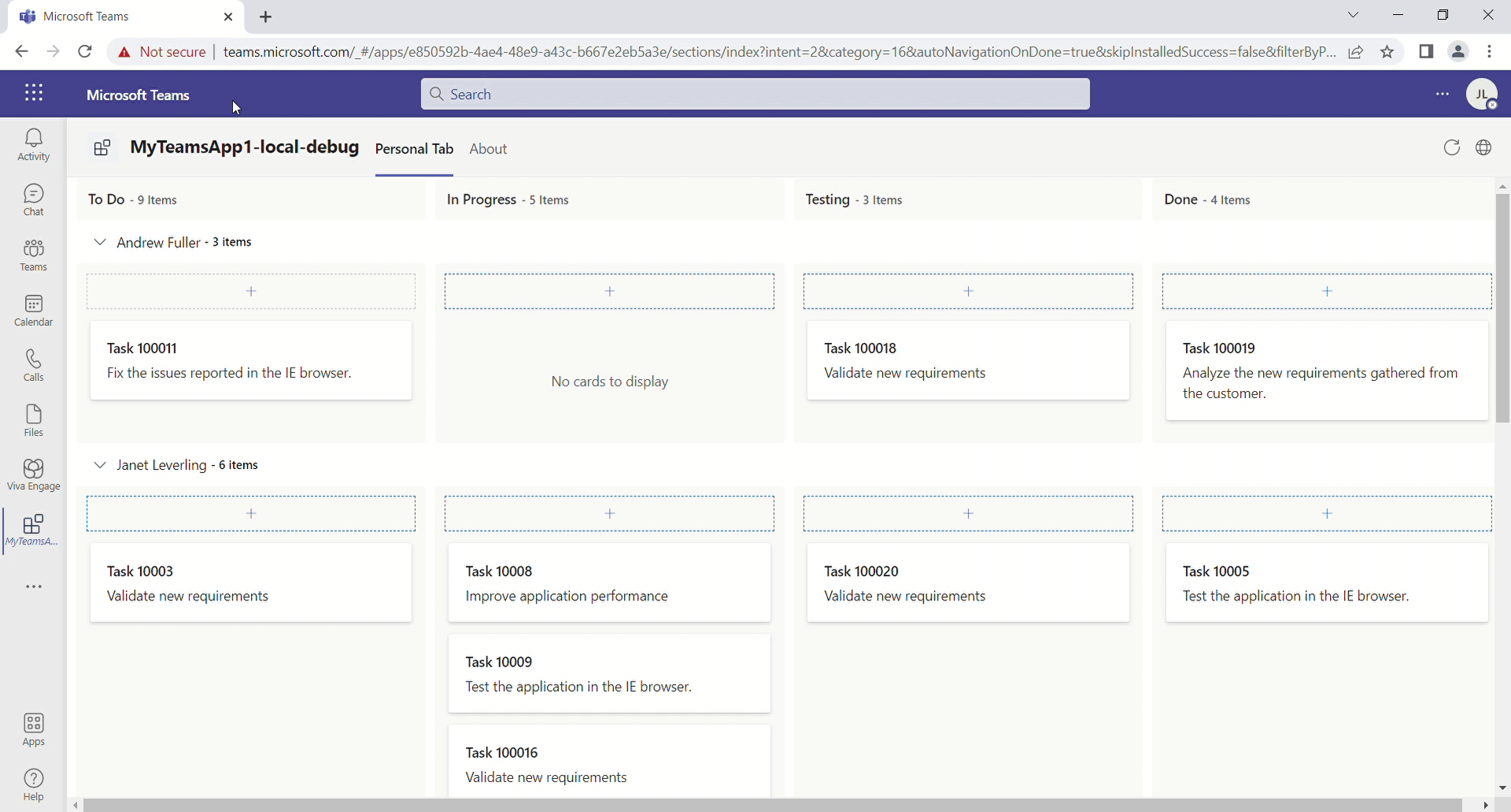This screenshot has height=812, width=1511.
Task: Collapse the Andrew Fuller swimlane
Action: [x=100, y=242]
